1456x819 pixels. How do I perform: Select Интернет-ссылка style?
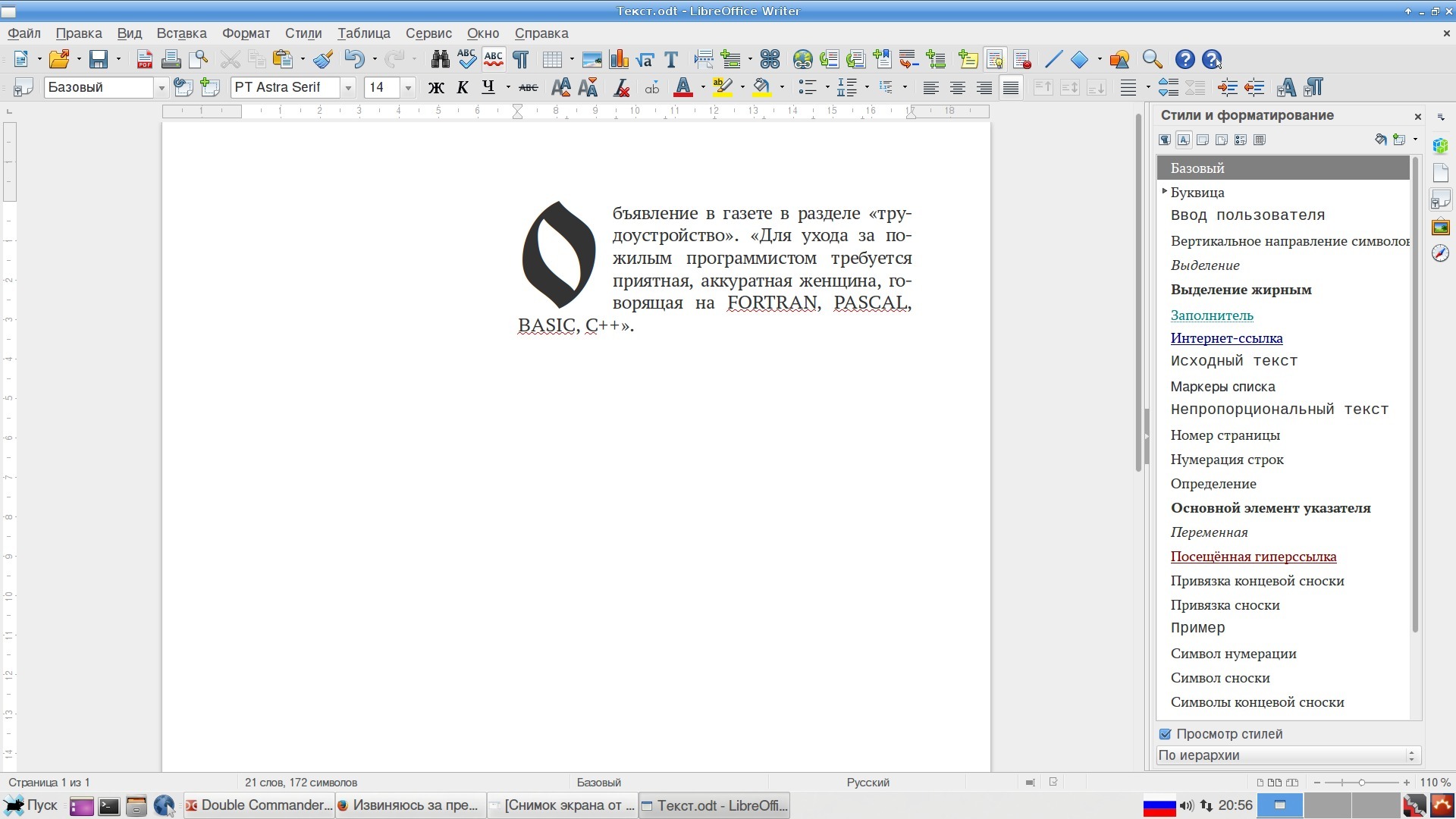tap(1226, 338)
